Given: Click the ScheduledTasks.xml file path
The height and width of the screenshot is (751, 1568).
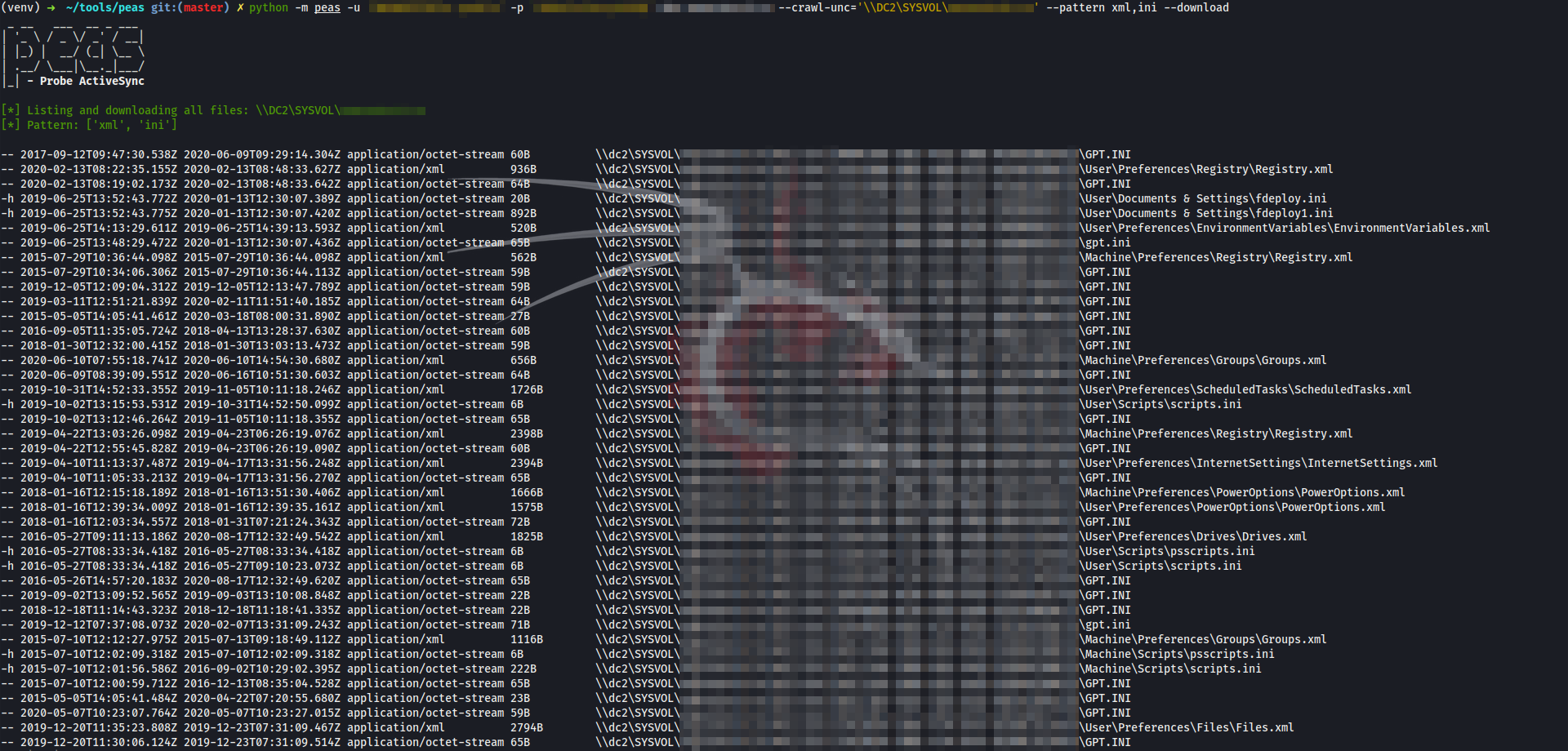Looking at the screenshot, I should click(1246, 390).
